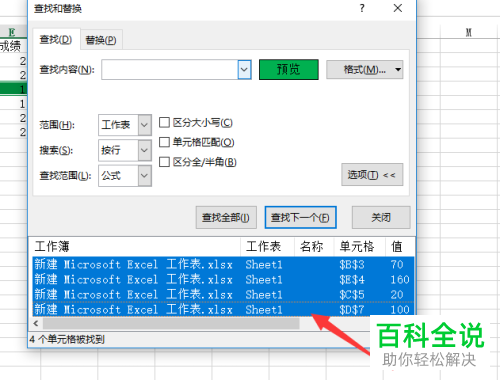Viewport: 500px width, 380px height.
Task: Enable the 单元格匹配(O) checkbox
Action: pos(164,142)
